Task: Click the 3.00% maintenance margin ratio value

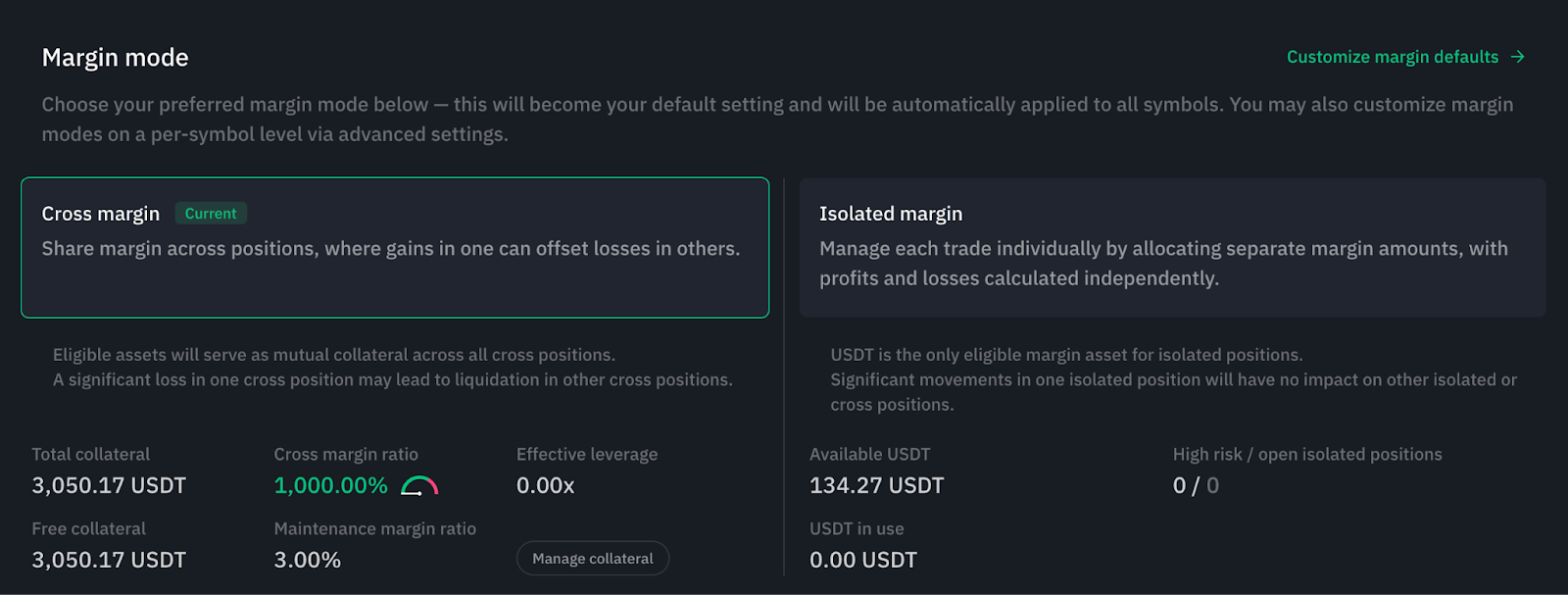Action: pyautogui.click(x=308, y=560)
